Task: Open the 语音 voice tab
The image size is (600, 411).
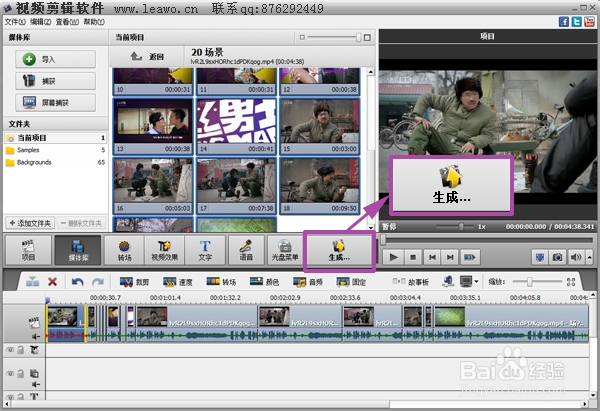Action: point(246,250)
